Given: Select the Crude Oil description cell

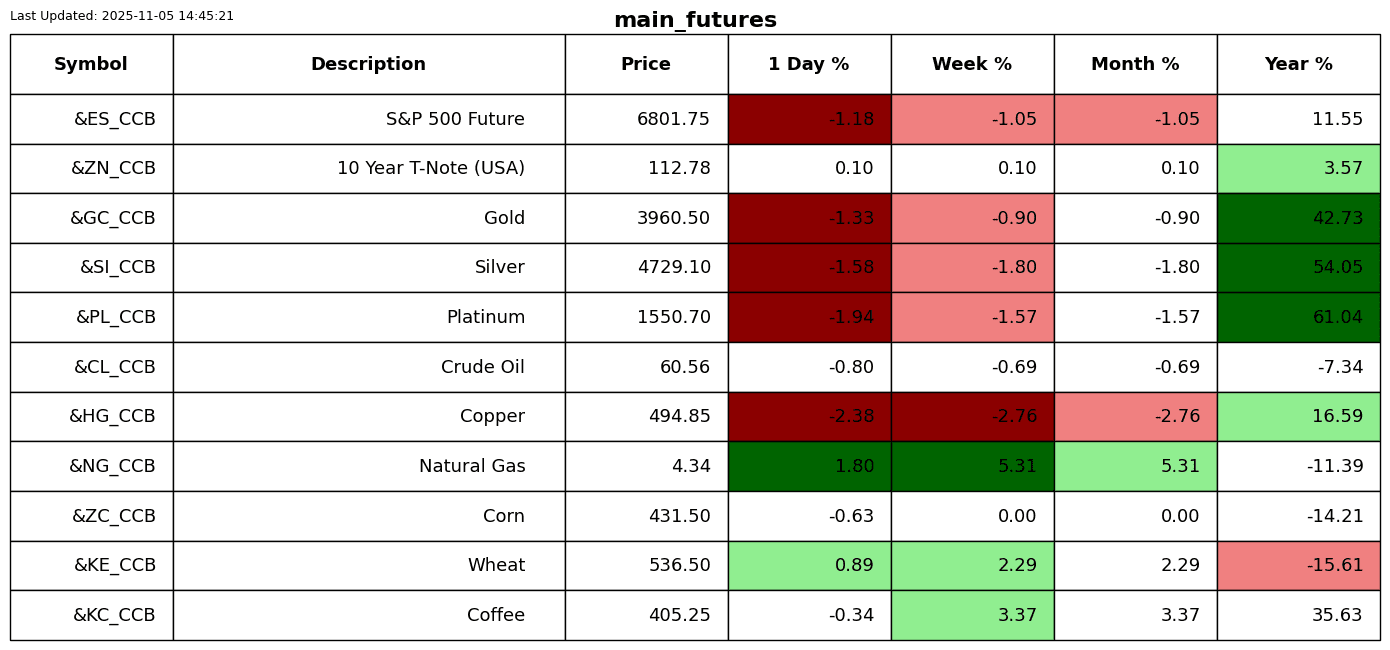Looking at the screenshot, I should [x=368, y=367].
